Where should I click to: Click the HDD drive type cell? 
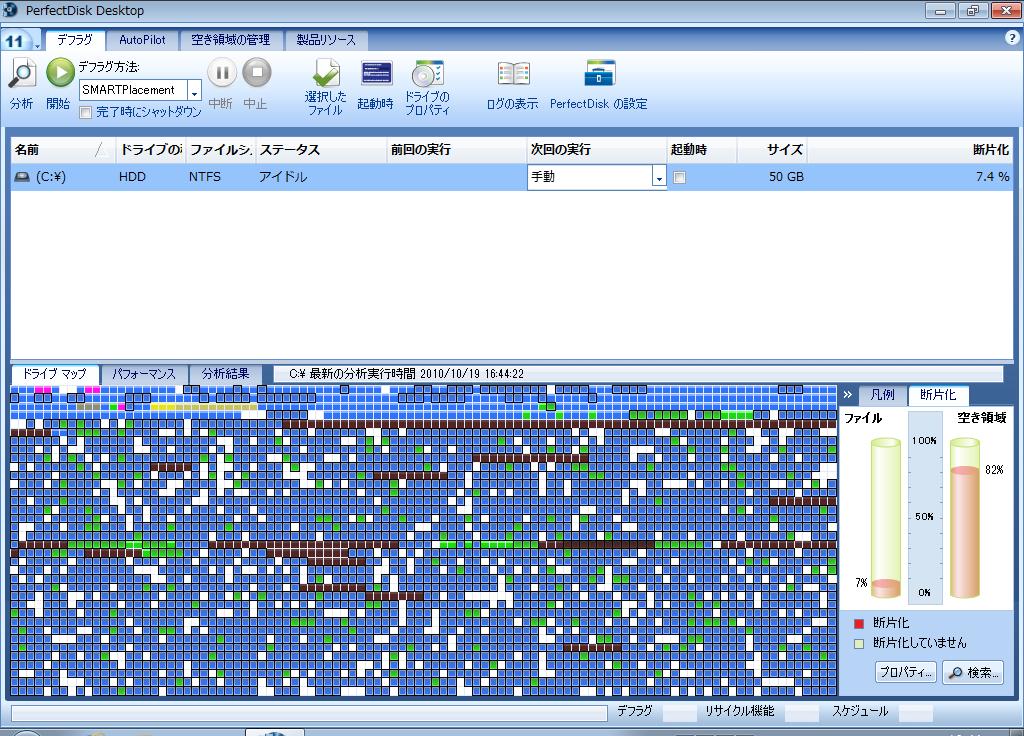point(132,177)
